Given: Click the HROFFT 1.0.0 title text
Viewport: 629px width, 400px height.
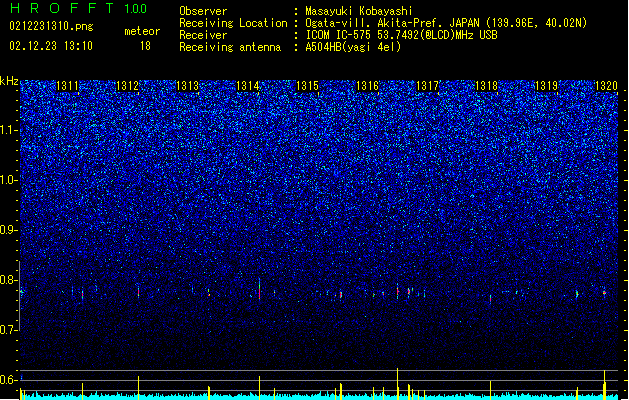Looking at the screenshot, I should 78,8.
